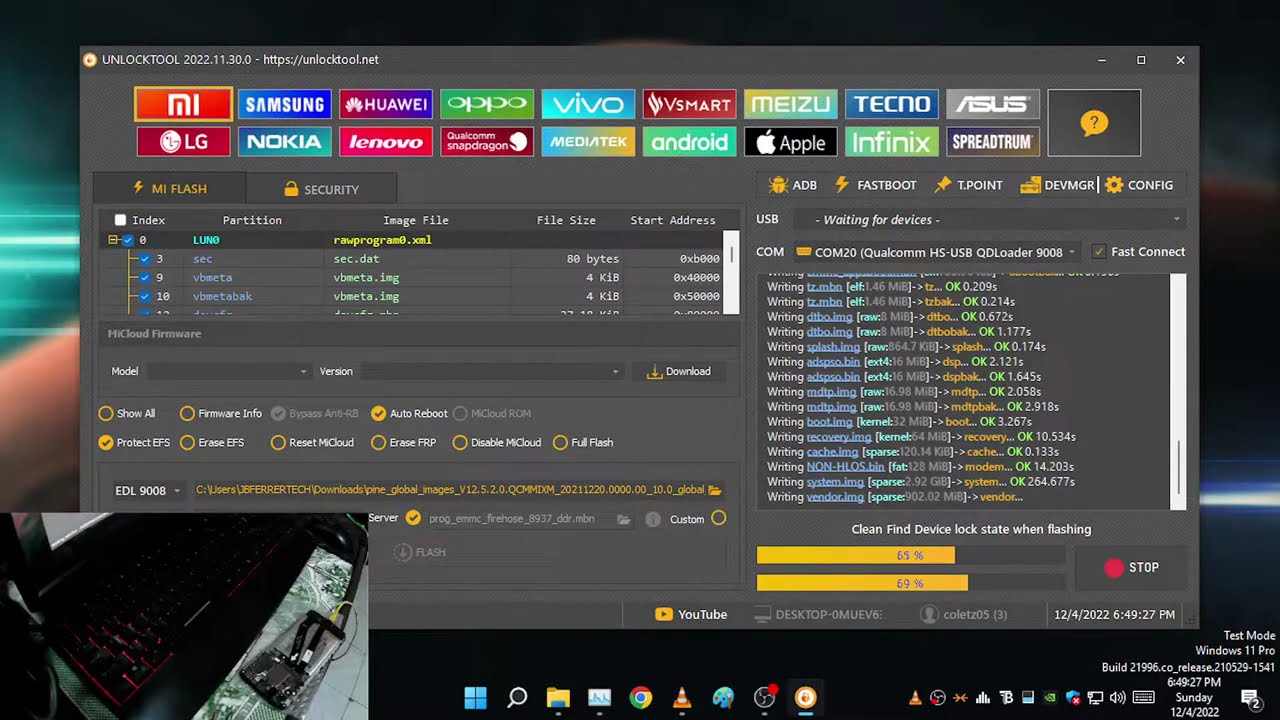Toggle the Fast Connect checkbox
The height and width of the screenshot is (720, 1280).
click(x=1099, y=252)
